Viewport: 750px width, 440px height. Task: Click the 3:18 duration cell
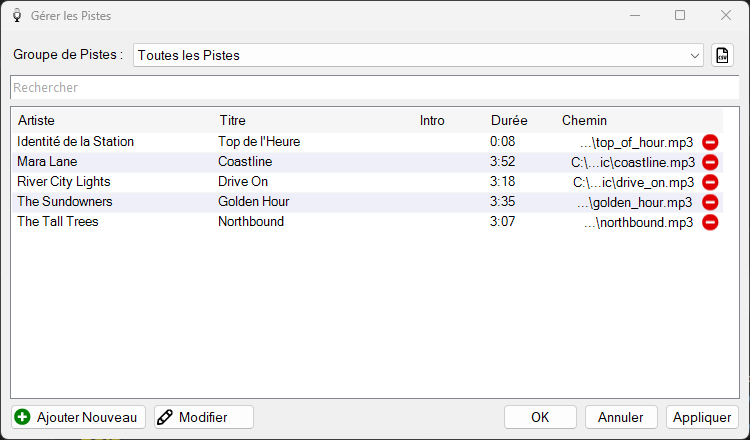click(x=502, y=182)
